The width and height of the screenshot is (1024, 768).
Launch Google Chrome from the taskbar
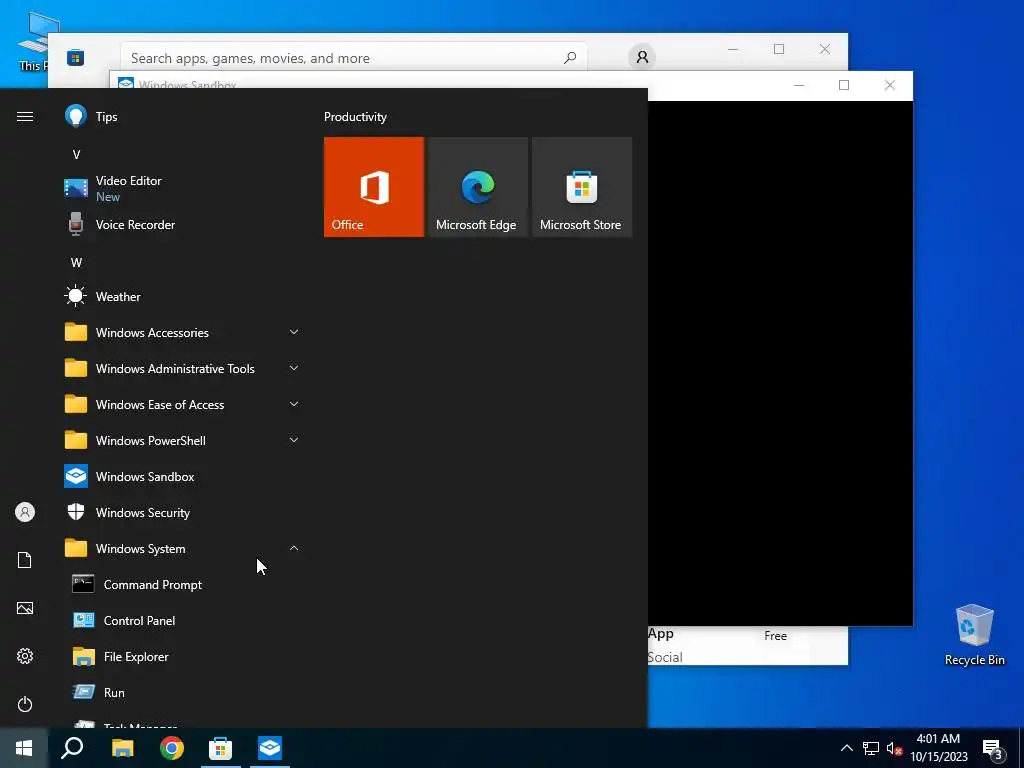172,748
